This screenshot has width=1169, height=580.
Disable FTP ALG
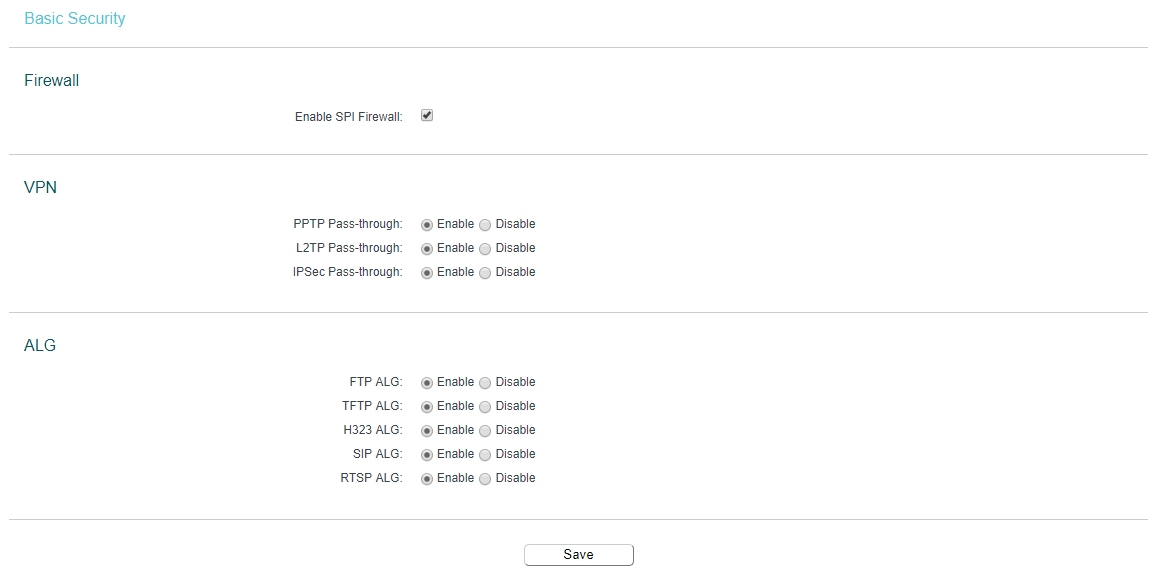pos(485,382)
